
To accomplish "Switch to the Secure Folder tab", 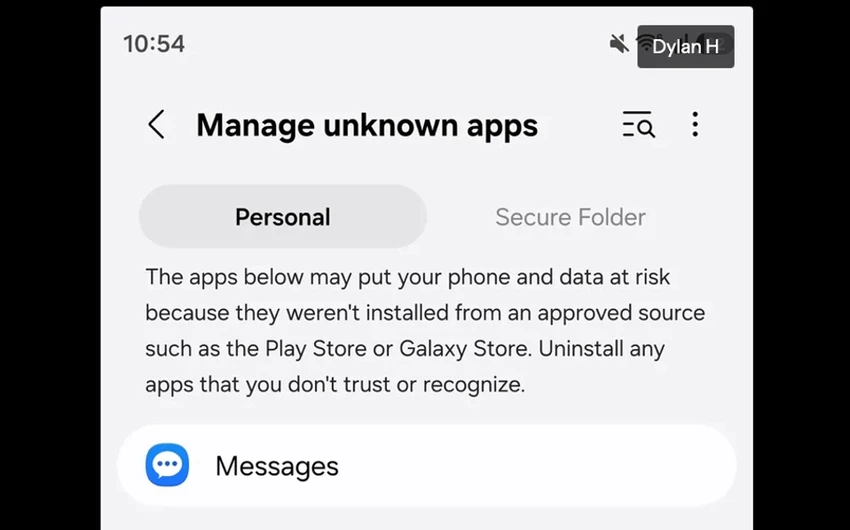I will [x=570, y=217].
